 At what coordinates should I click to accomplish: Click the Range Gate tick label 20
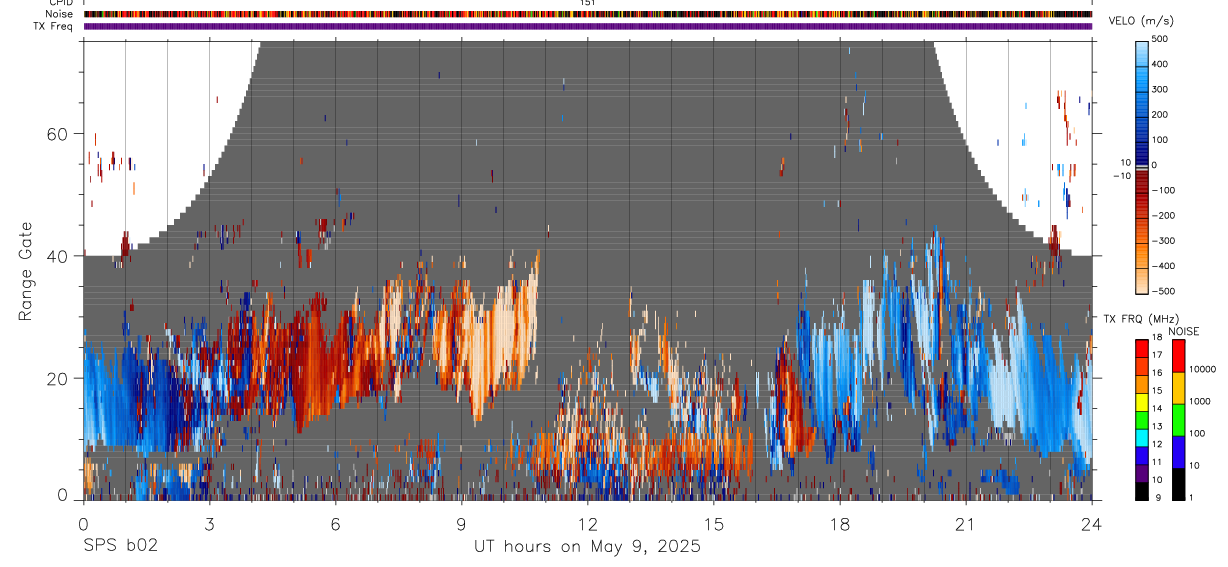tap(57, 378)
